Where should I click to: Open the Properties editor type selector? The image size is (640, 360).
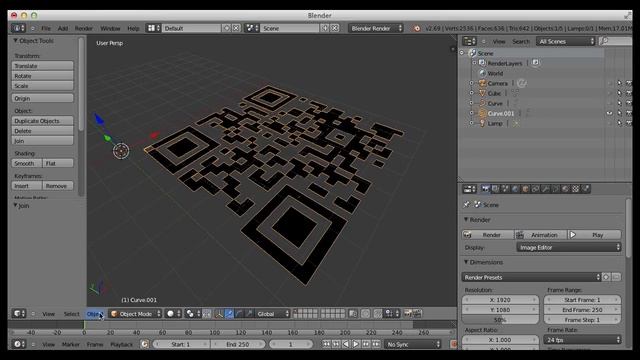tap(469, 189)
